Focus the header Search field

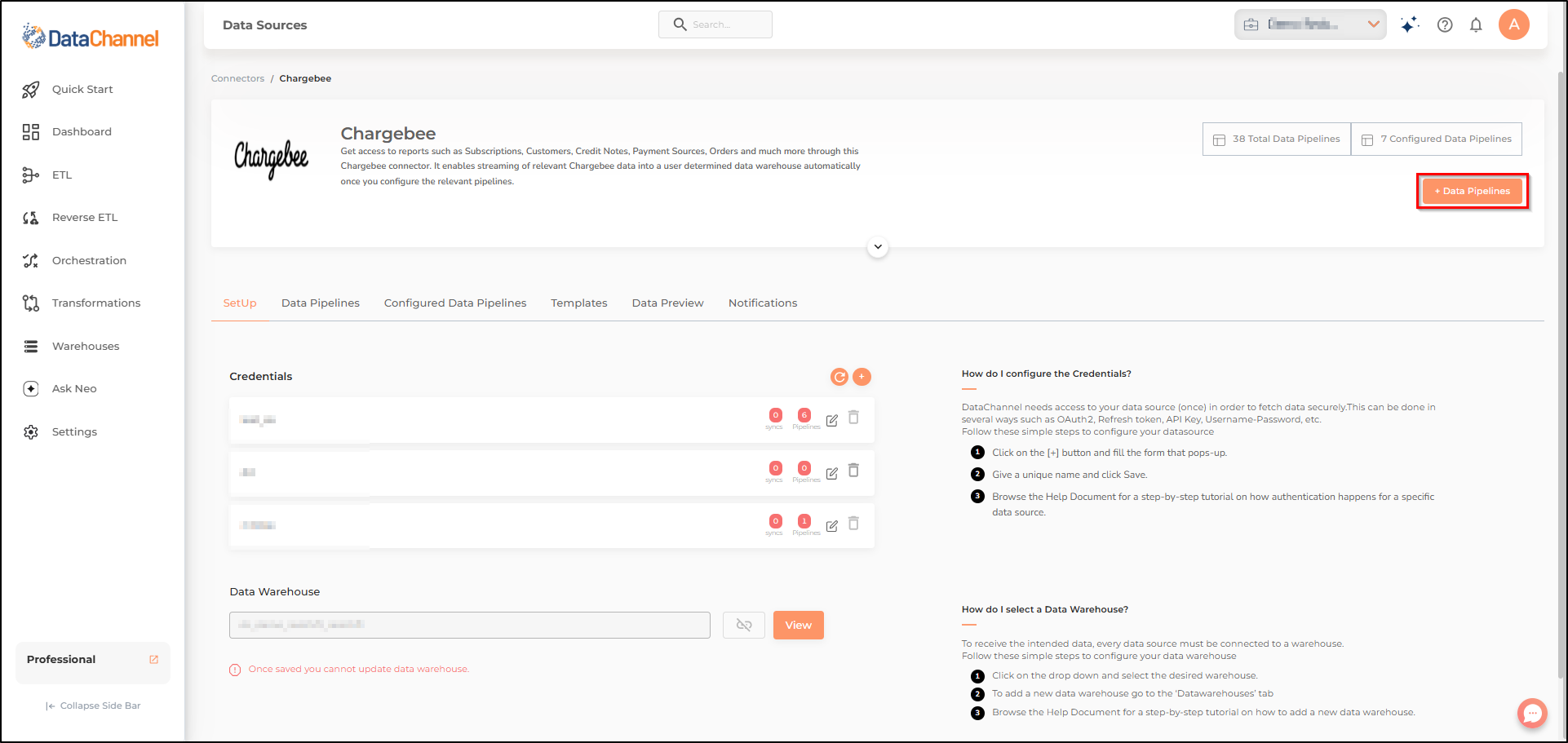715,24
